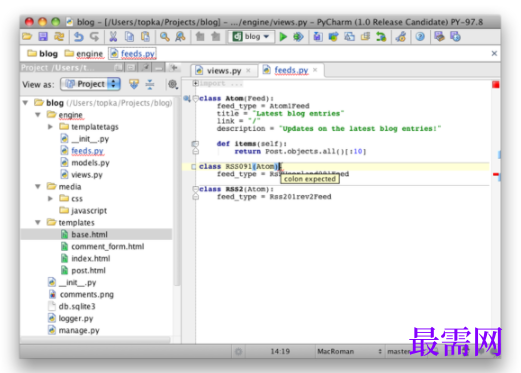
Task: Collapse the media folder tree node
Action: 38,186
